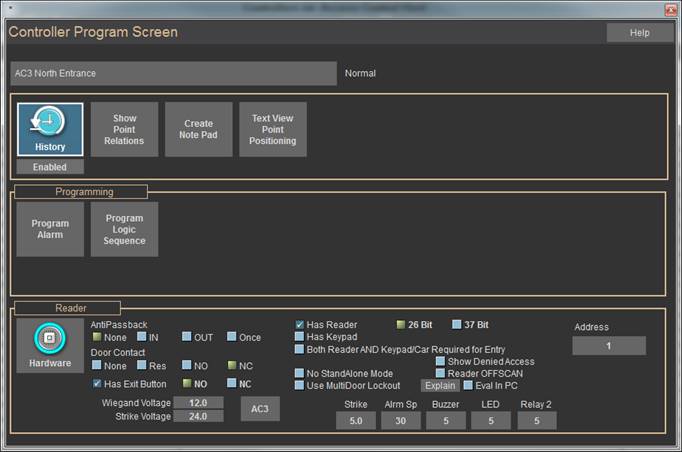Select the 37 Bit option
The height and width of the screenshot is (452, 682).
(x=457, y=325)
